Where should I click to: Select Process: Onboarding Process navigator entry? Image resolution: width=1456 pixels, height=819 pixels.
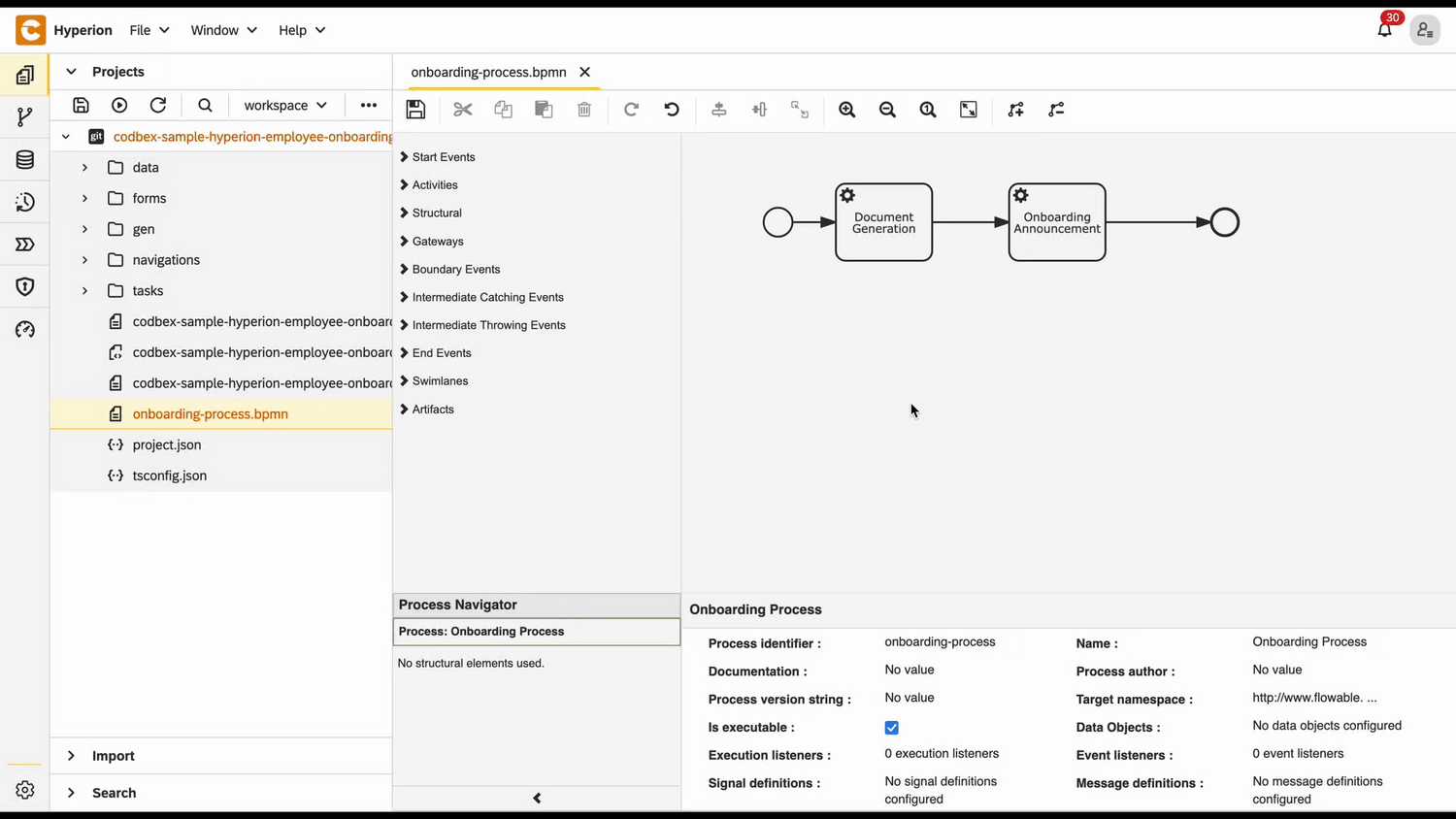click(x=537, y=632)
